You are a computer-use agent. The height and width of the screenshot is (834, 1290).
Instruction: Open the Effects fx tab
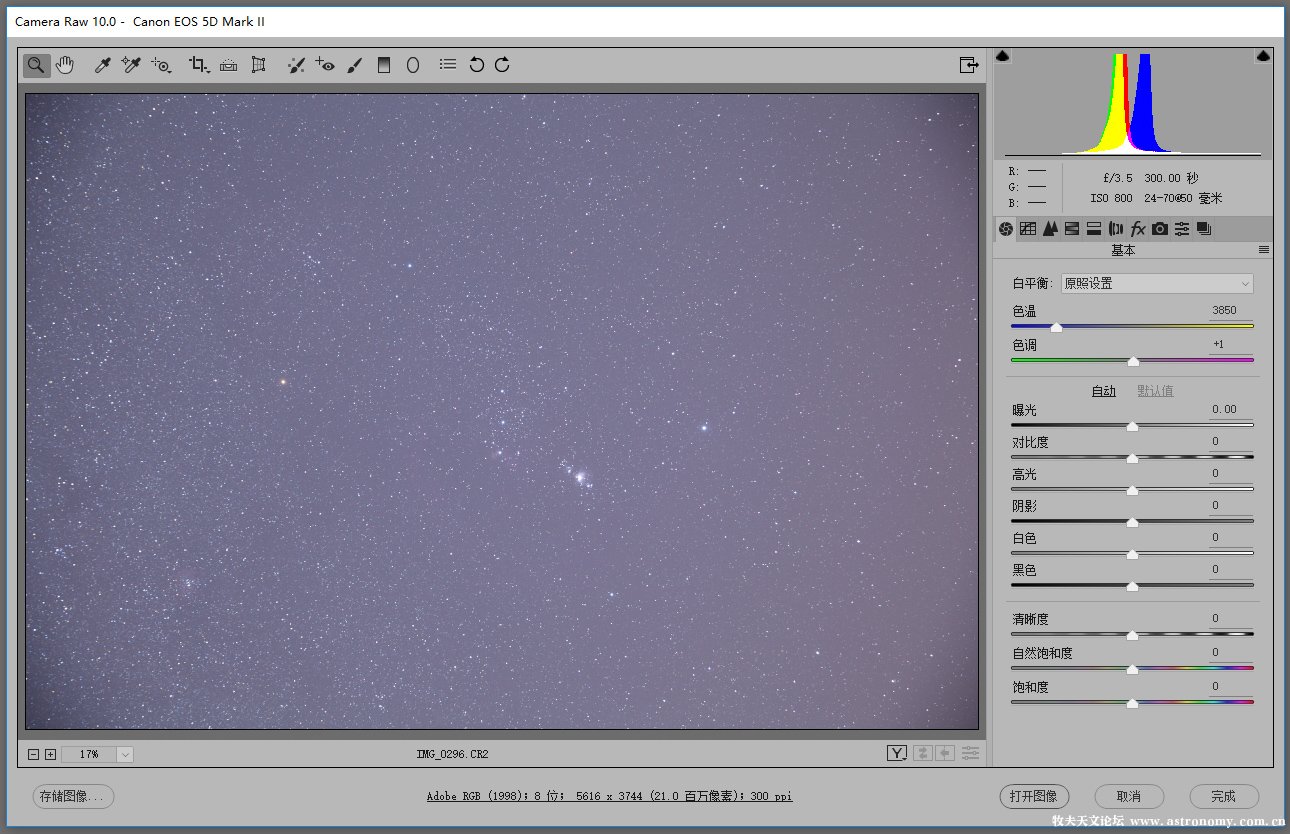[x=1138, y=229]
